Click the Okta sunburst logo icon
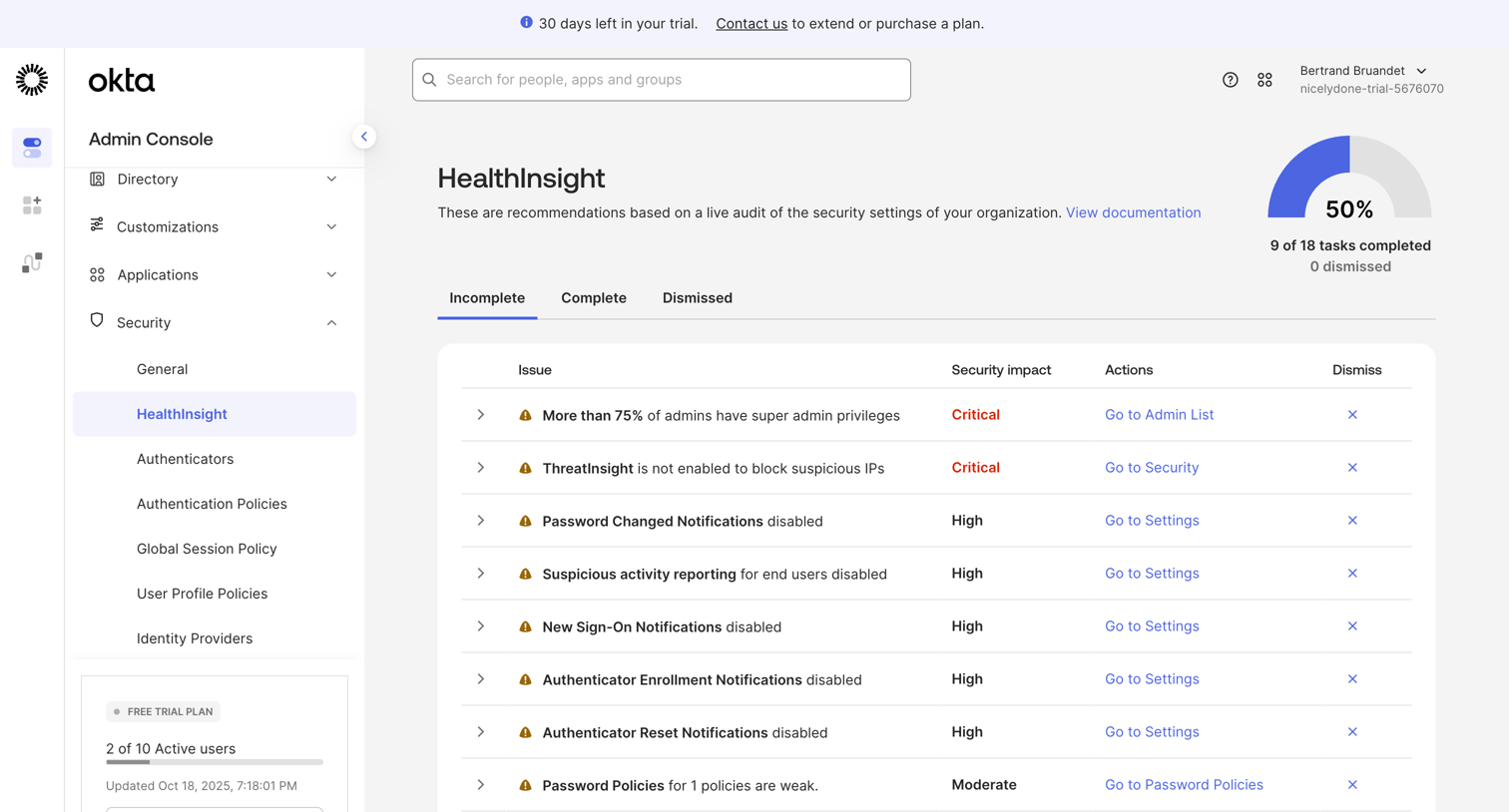The height and width of the screenshot is (812, 1509). tap(32, 80)
